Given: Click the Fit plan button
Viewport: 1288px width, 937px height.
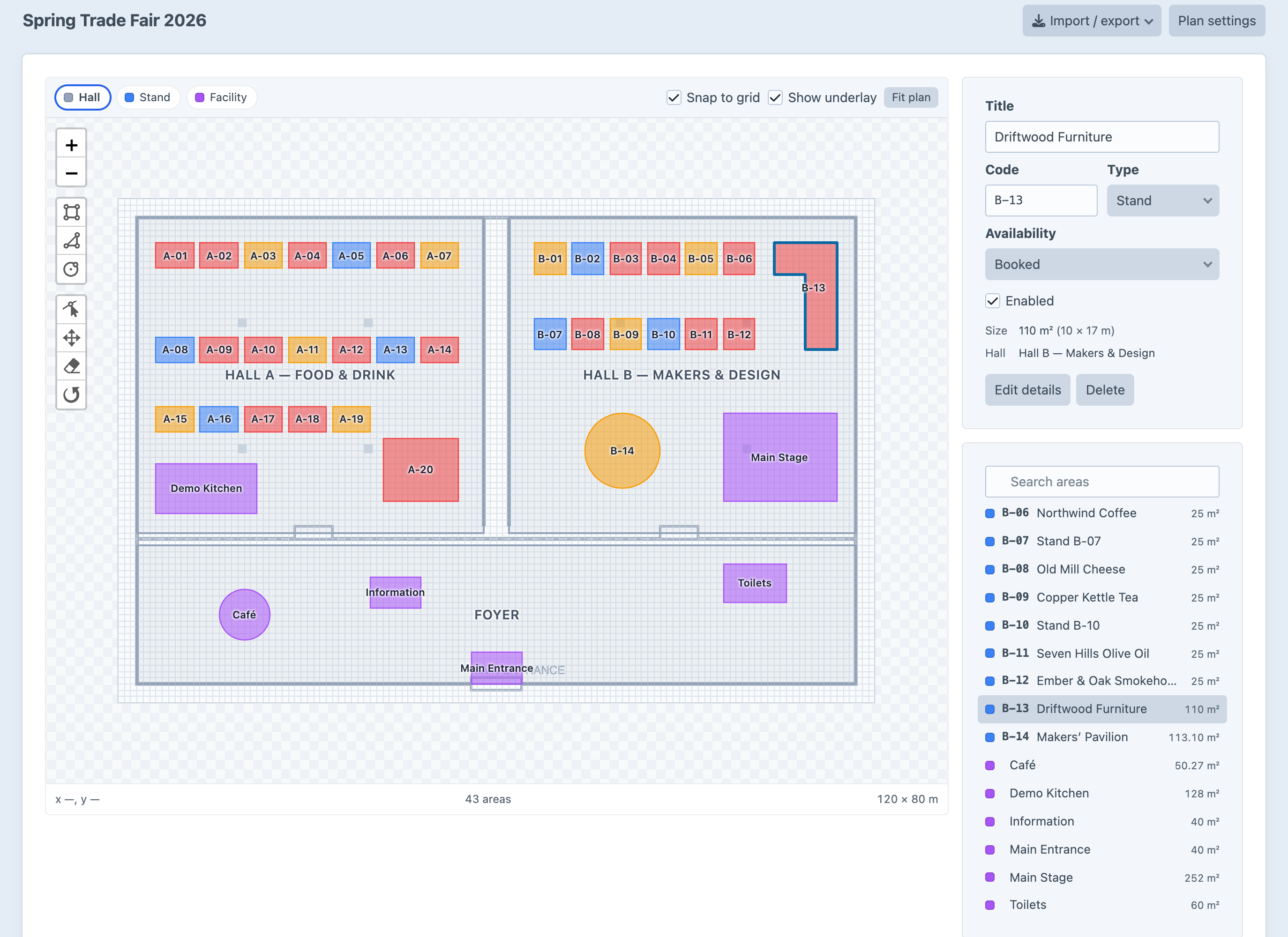Looking at the screenshot, I should click(x=910, y=97).
